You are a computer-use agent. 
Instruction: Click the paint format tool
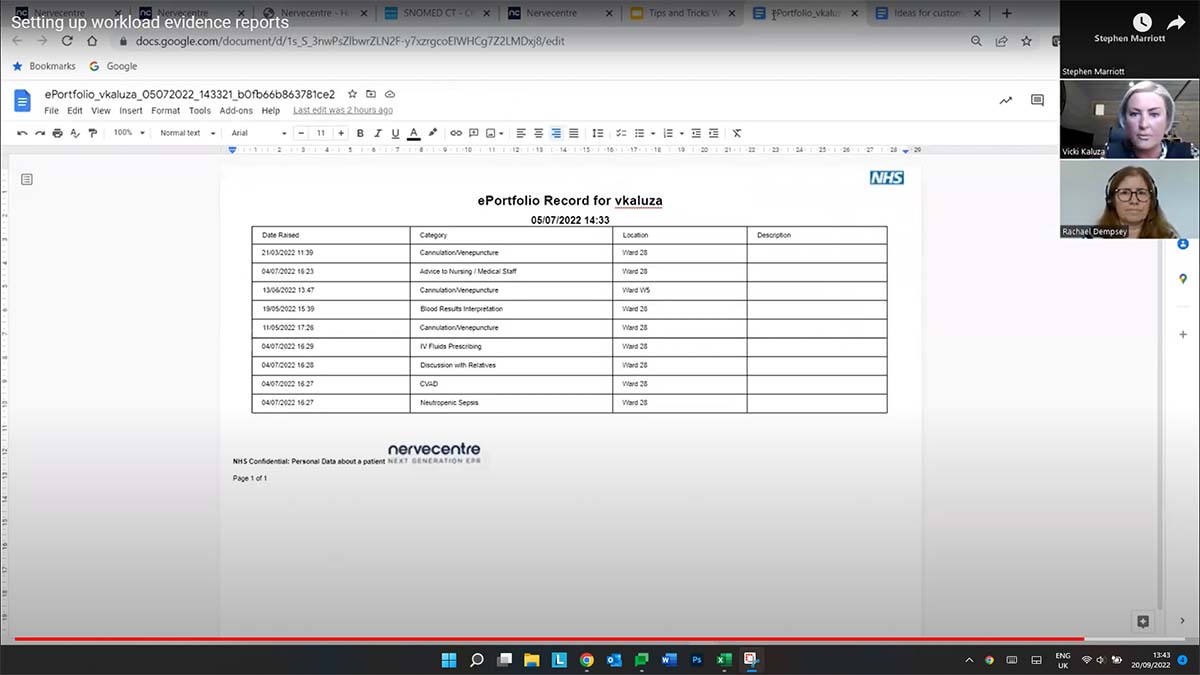point(92,133)
